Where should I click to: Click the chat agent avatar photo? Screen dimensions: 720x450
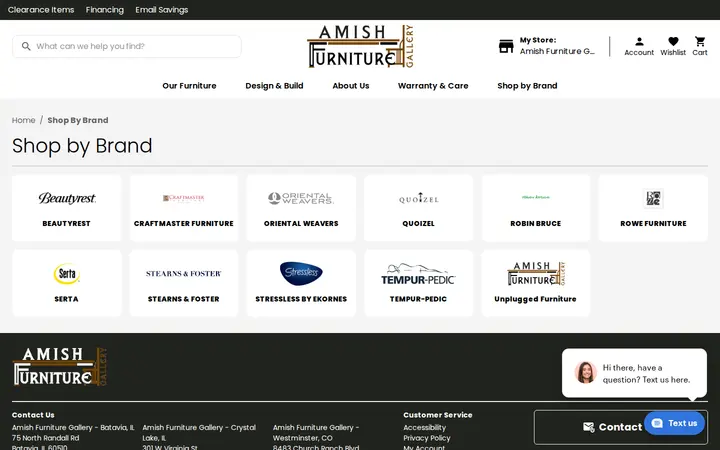(585, 372)
